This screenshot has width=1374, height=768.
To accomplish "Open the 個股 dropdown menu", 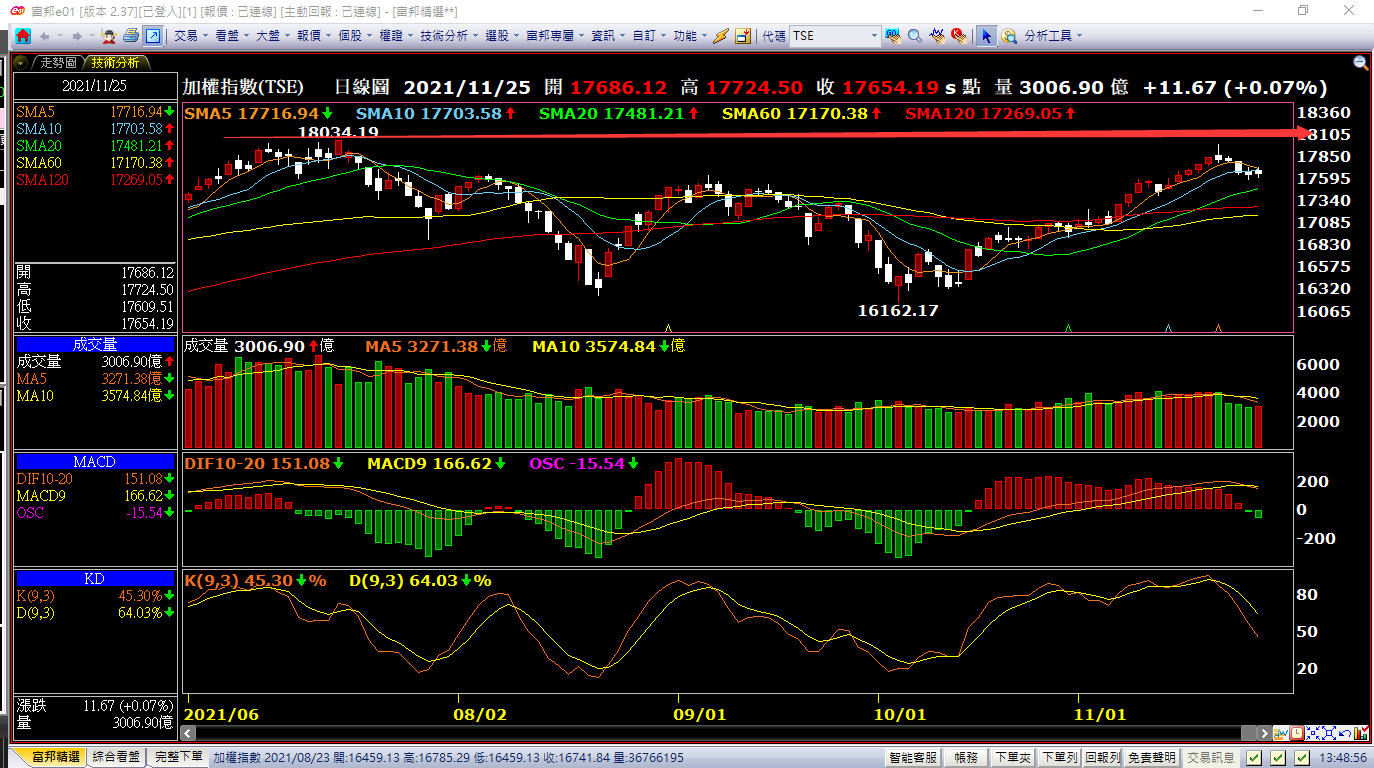I will 354,36.
